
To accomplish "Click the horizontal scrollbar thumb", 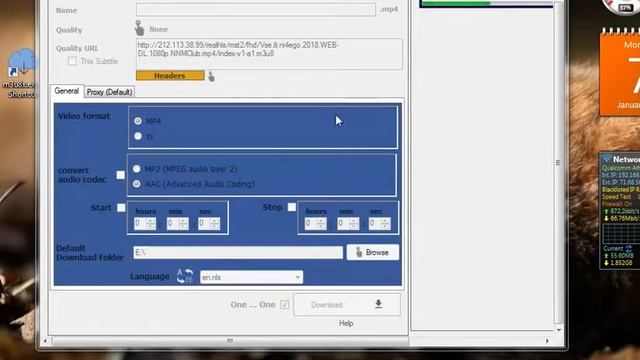I will (x=230, y=340).
